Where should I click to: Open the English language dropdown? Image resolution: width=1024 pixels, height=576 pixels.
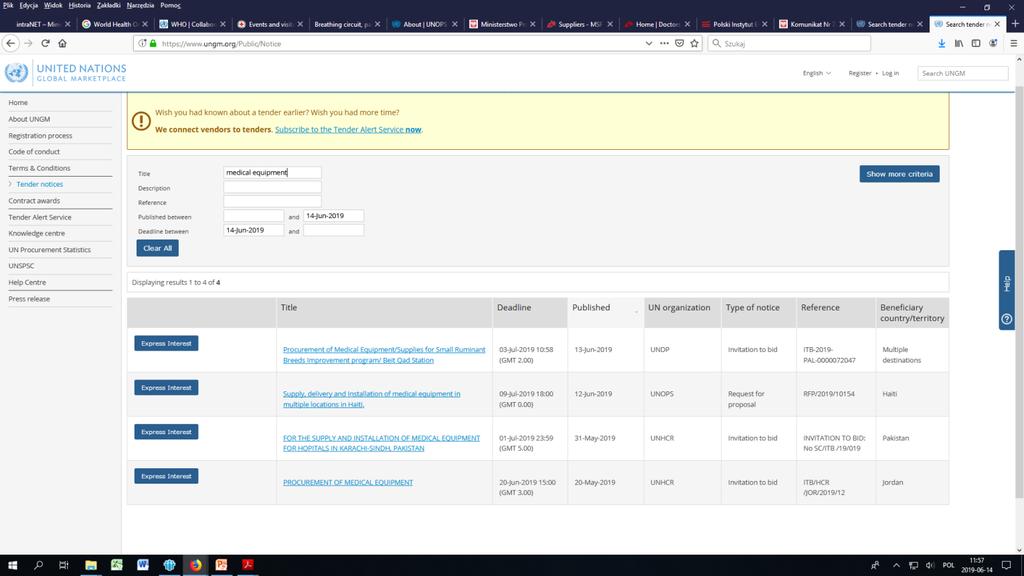pyautogui.click(x=817, y=73)
